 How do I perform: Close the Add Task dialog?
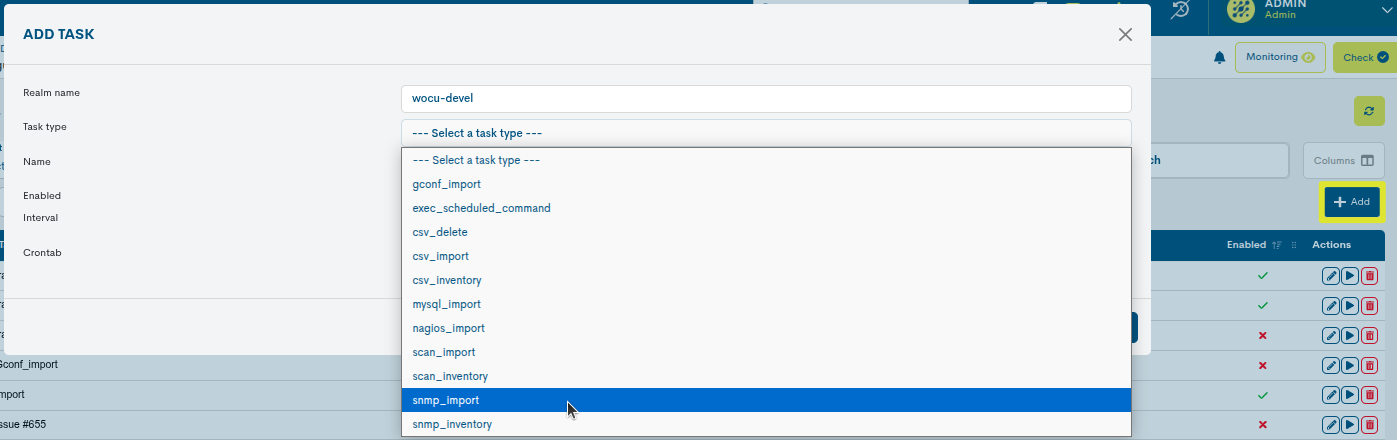click(1125, 35)
